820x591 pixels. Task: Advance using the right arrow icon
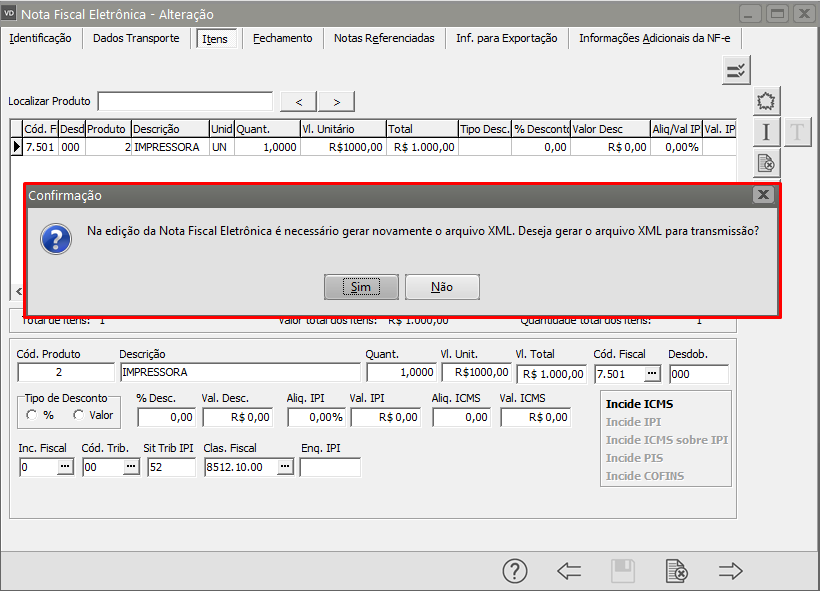click(731, 571)
